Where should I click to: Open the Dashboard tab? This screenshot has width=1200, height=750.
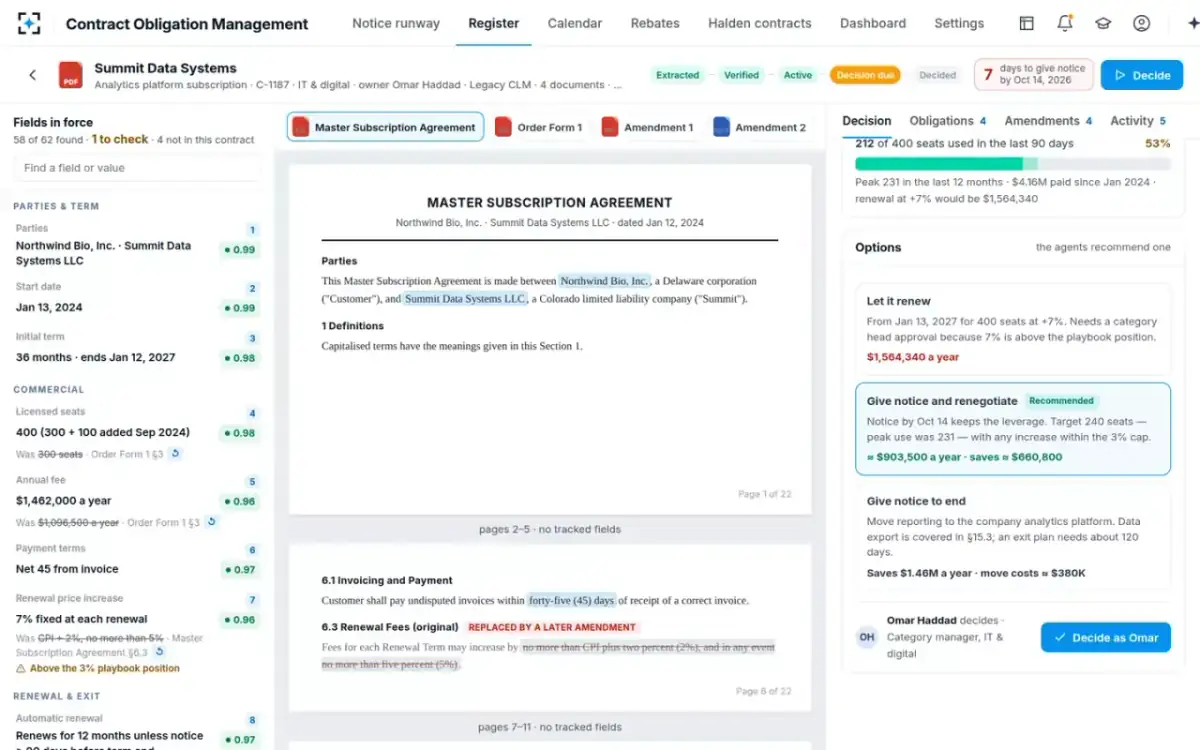pyautogui.click(x=873, y=23)
